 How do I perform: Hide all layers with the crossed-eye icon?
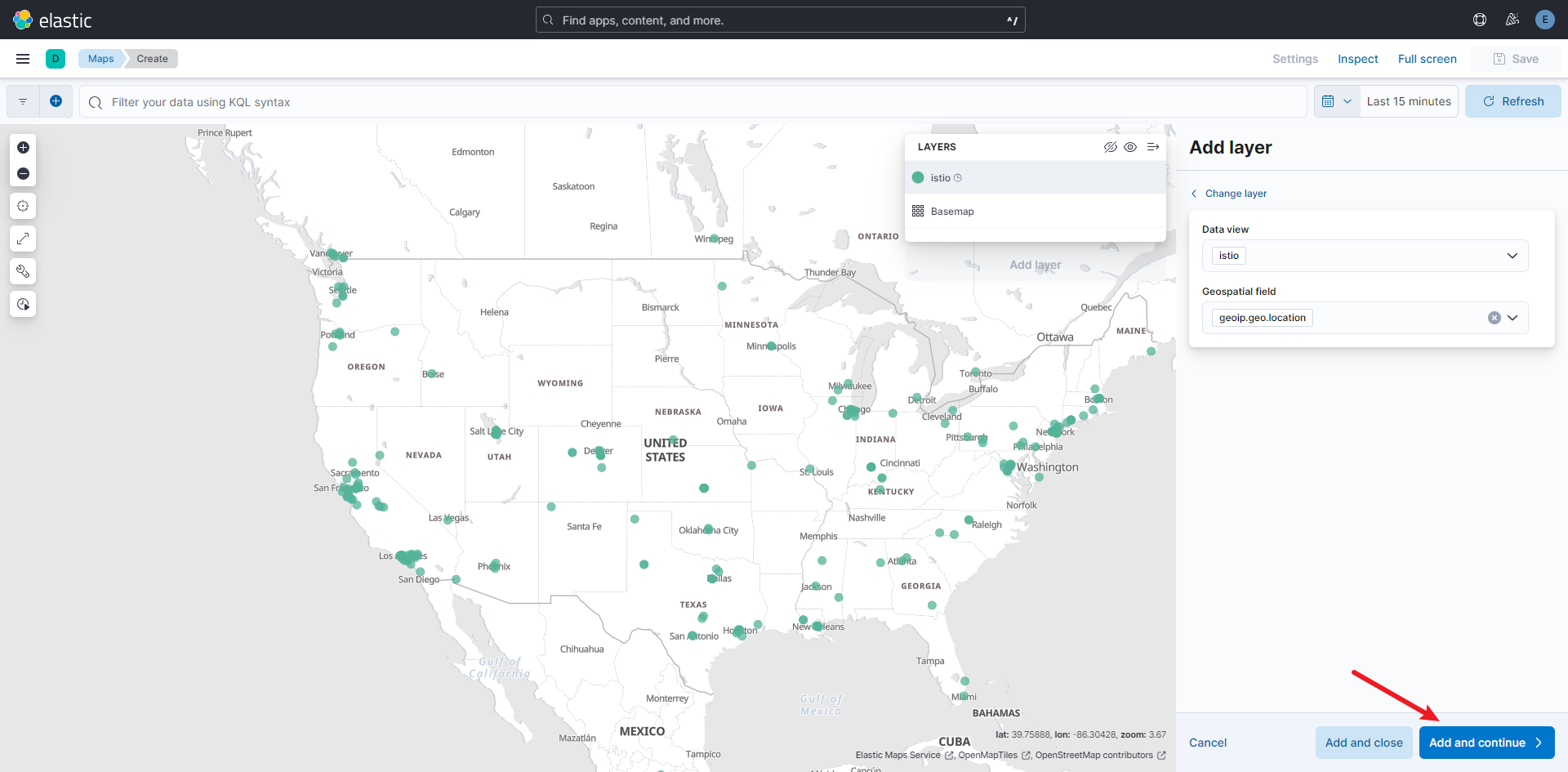coord(1111,147)
